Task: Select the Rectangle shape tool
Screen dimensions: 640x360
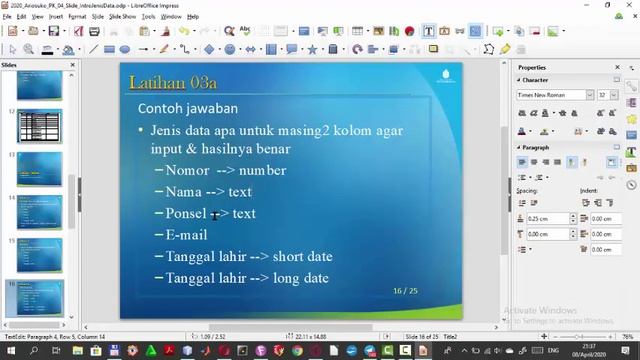Action: pos(109,49)
